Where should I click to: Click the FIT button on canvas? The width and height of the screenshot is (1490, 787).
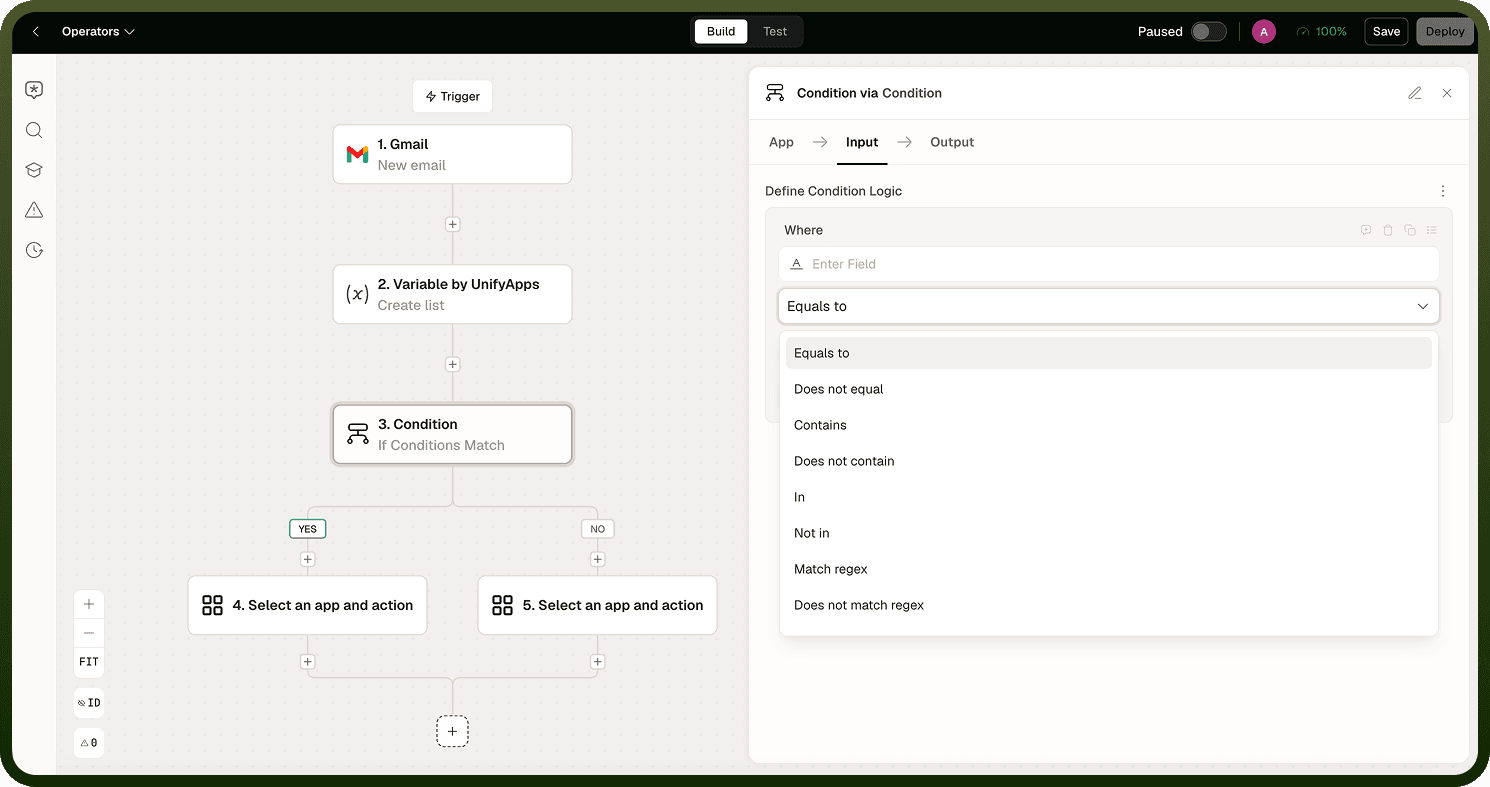pyautogui.click(x=89, y=662)
